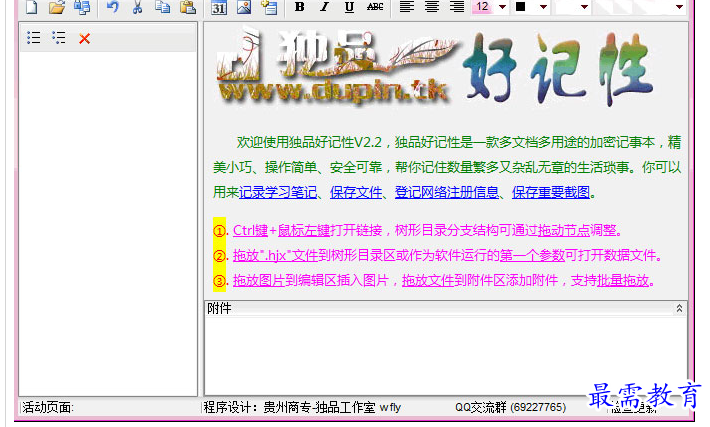The image size is (710, 427).
Task: Click the font size 12 box
Action: (x=483, y=7)
